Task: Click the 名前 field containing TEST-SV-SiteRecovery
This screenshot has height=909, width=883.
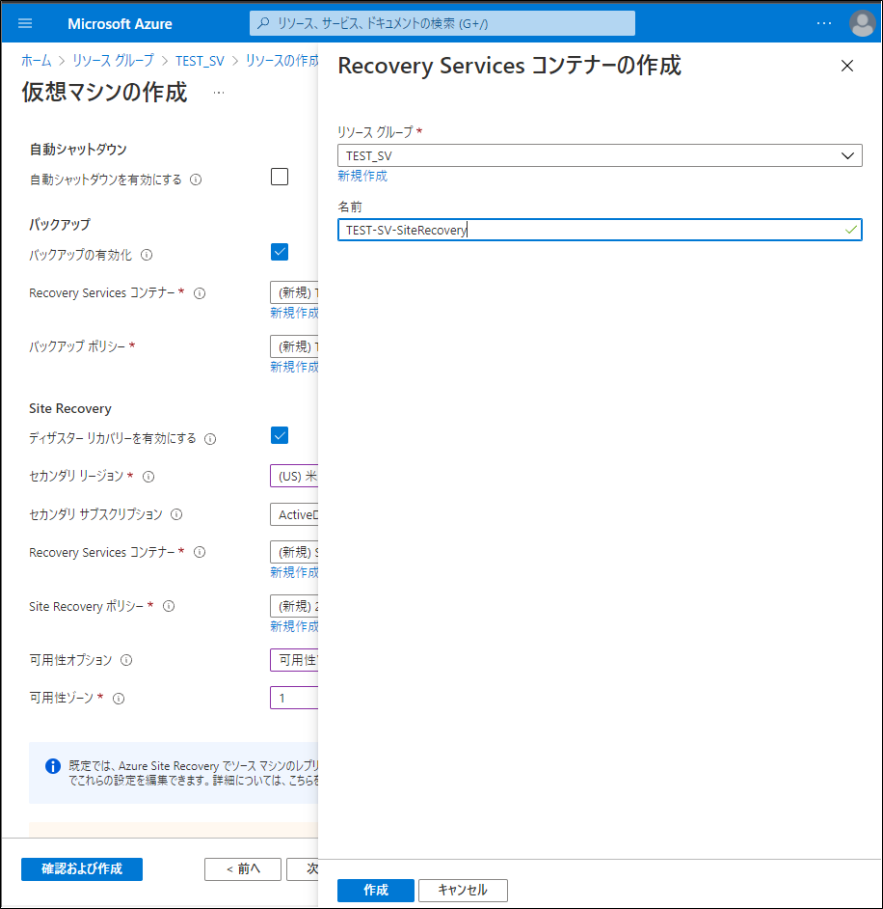Action: coord(599,230)
